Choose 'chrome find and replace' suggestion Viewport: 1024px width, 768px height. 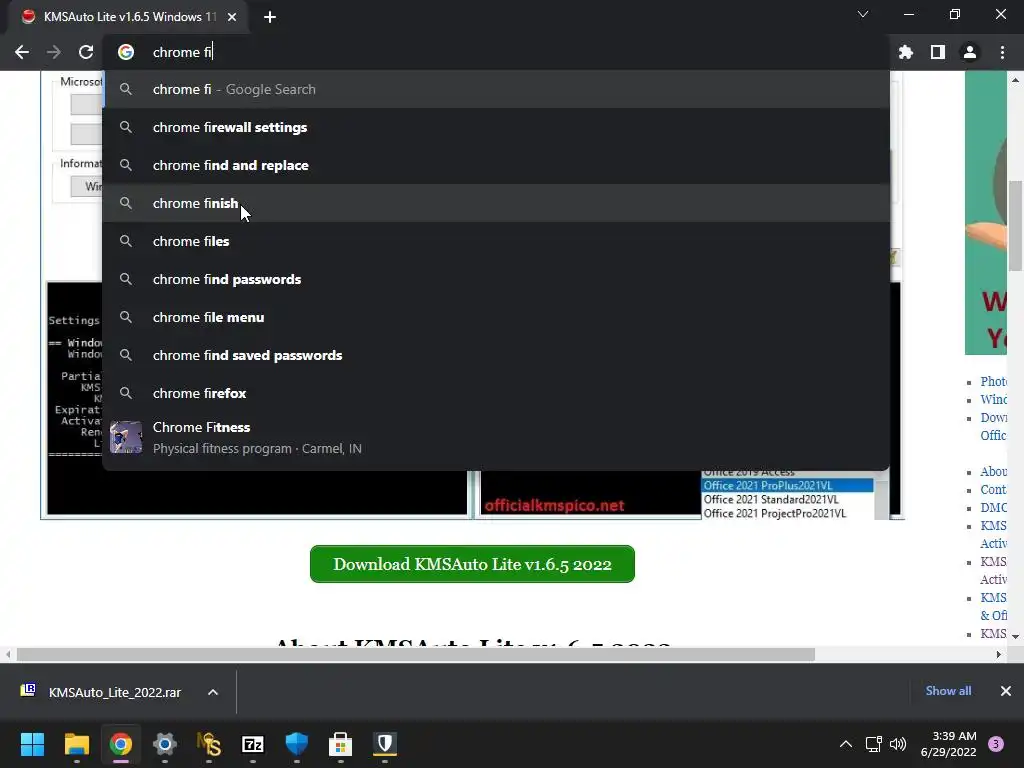[x=496, y=165]
